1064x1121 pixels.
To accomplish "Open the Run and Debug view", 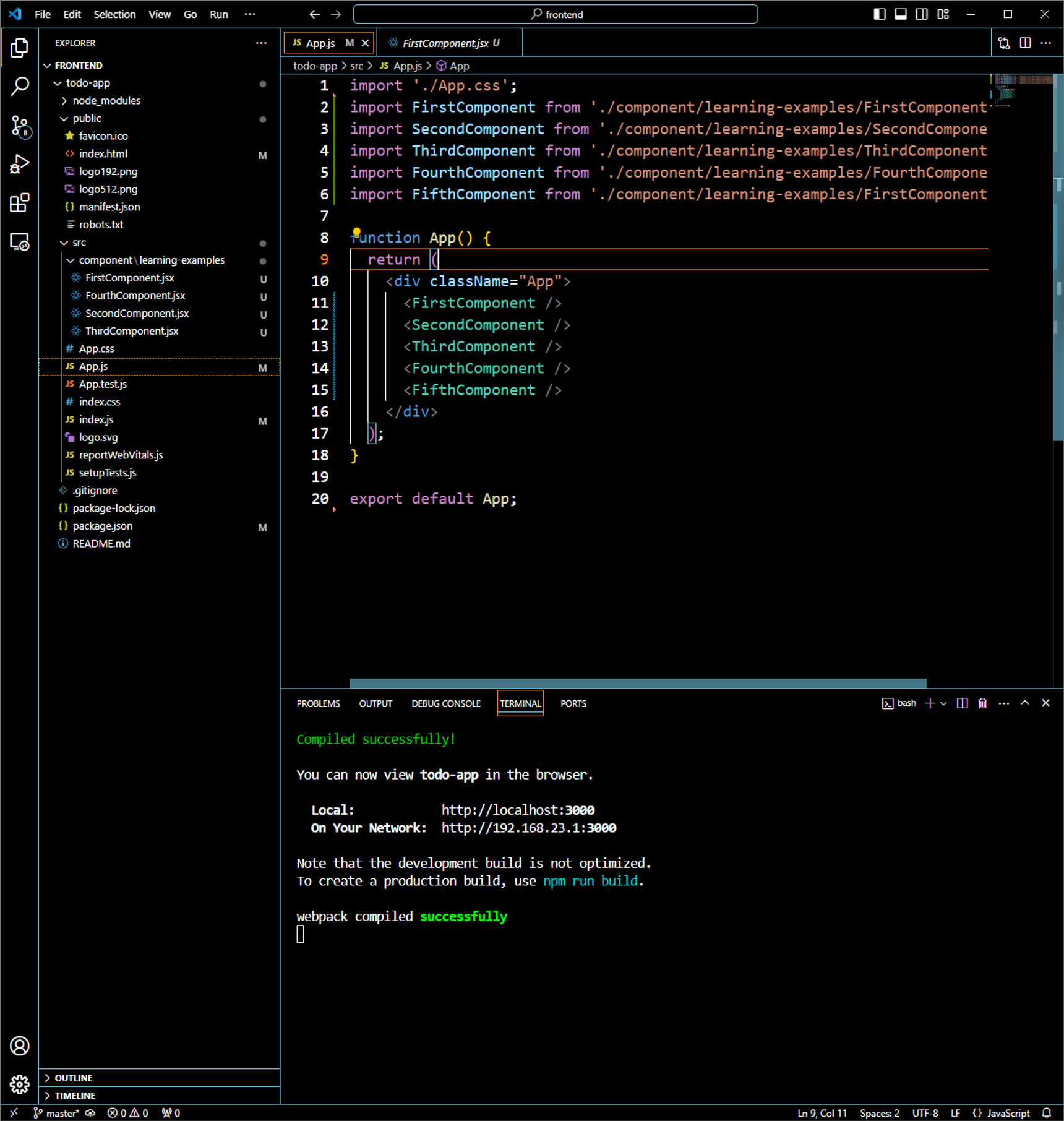I will [20, 165].
